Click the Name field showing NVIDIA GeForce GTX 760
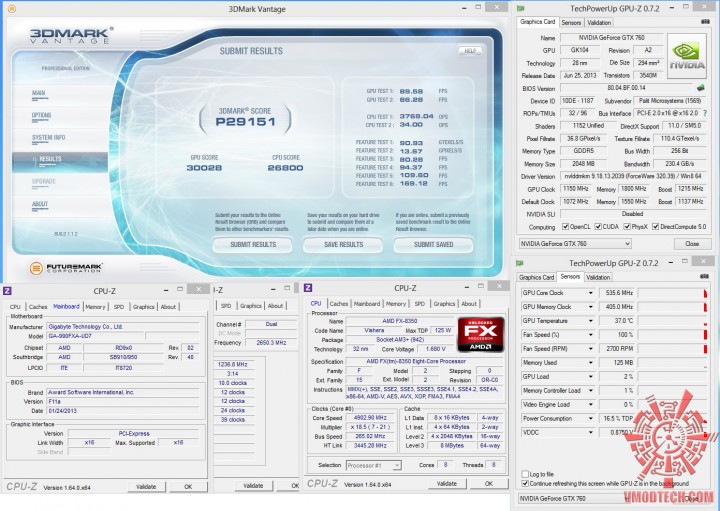This screenshot has height=511, width=720. coord(612,38)
